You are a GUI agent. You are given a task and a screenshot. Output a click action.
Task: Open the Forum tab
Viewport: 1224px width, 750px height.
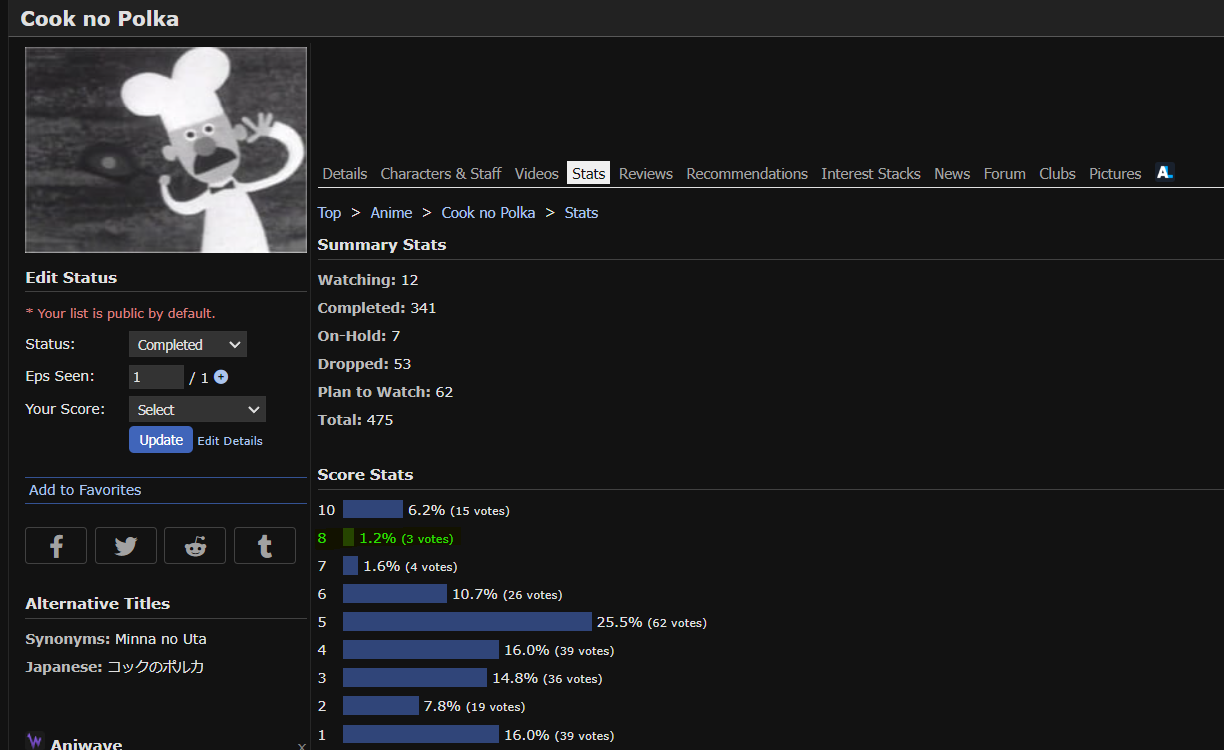coord(1005,173)
